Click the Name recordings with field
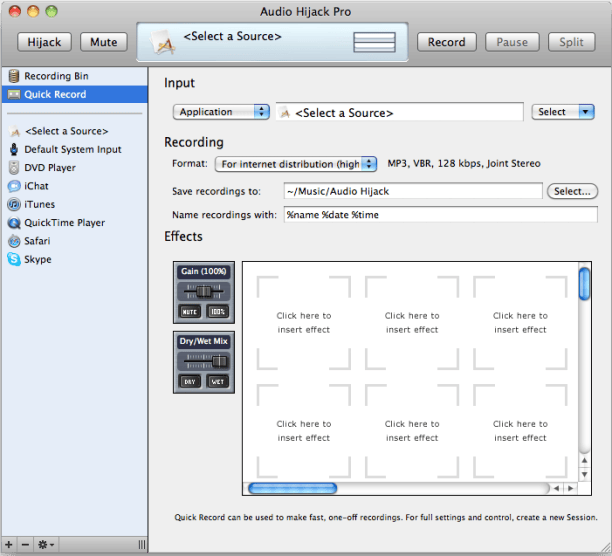The height and width of the screenshot is (556, 612). [x=440, y=215]
